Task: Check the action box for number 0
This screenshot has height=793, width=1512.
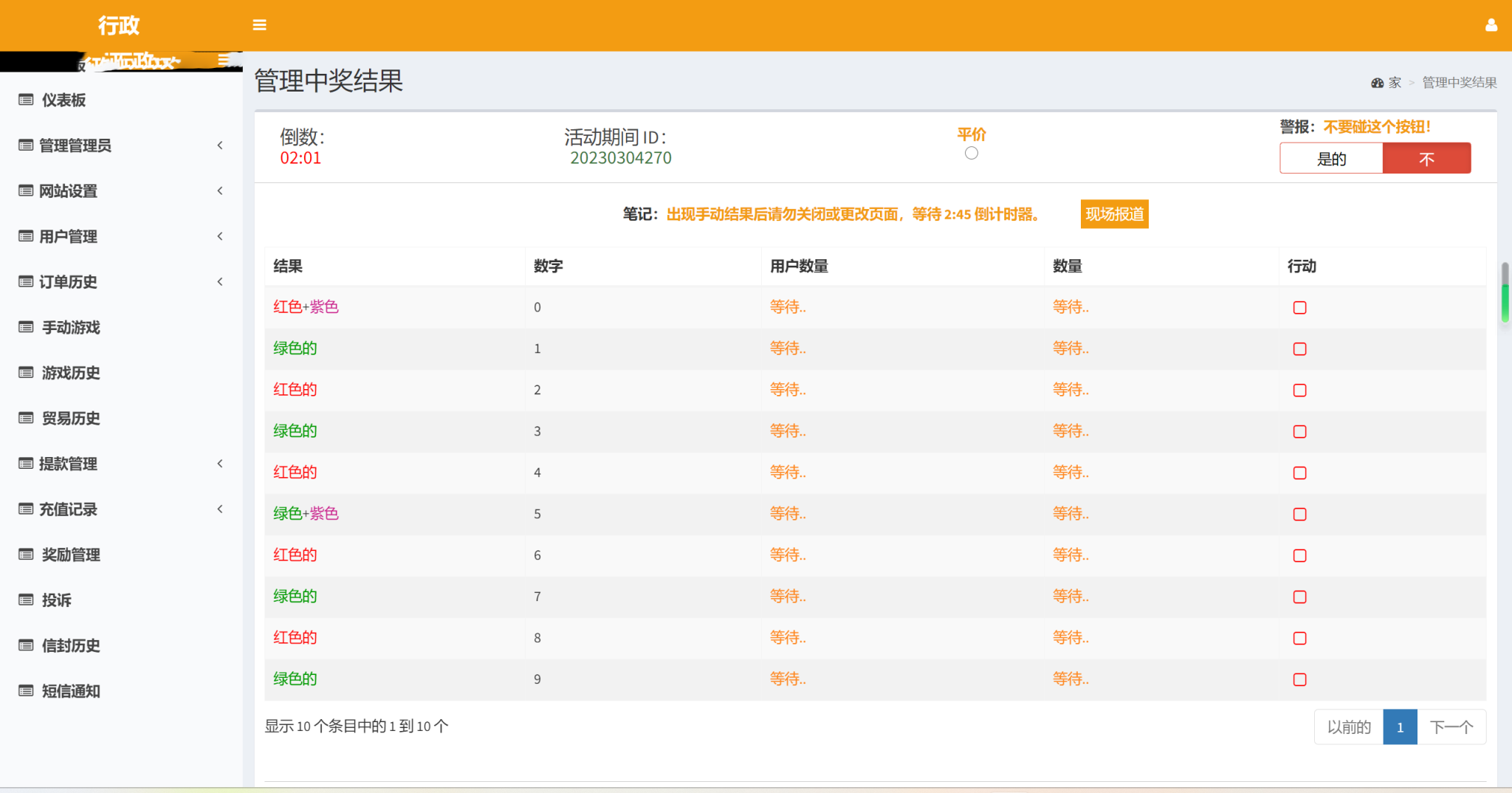Action: [x=1300, y=308]
